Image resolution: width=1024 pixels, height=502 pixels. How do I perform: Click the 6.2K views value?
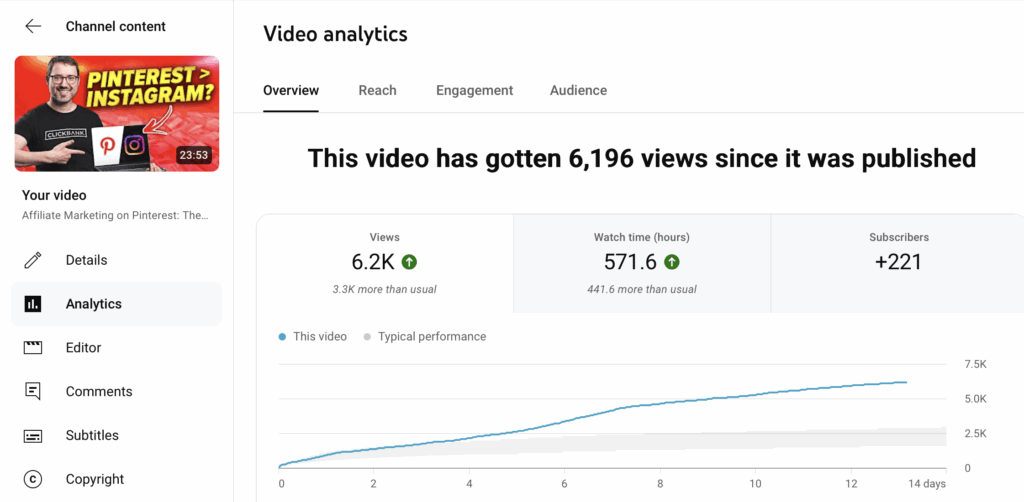373,262
